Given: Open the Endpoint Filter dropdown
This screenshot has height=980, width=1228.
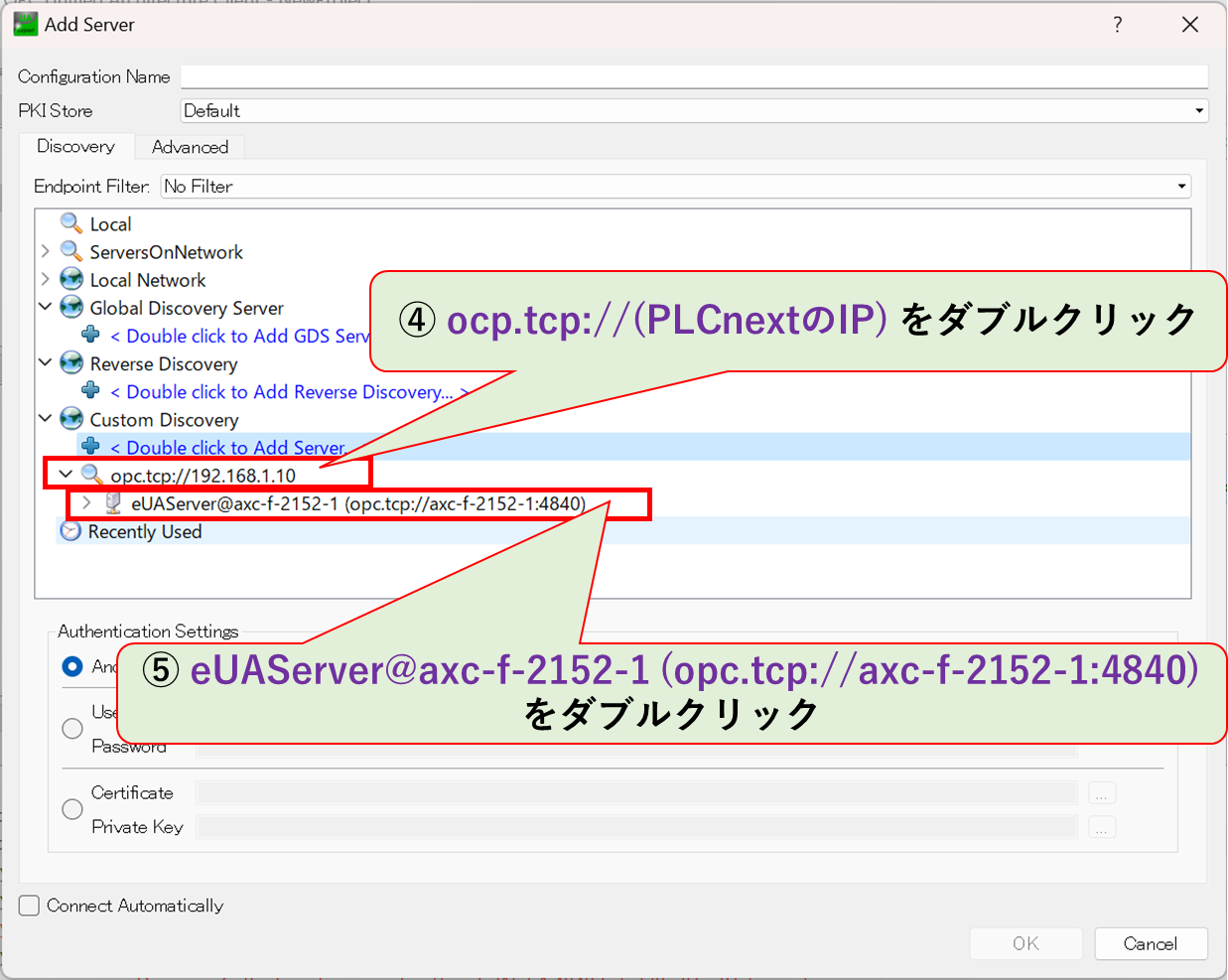Looking at the screenshot, I should click(x=1181, y=186).
